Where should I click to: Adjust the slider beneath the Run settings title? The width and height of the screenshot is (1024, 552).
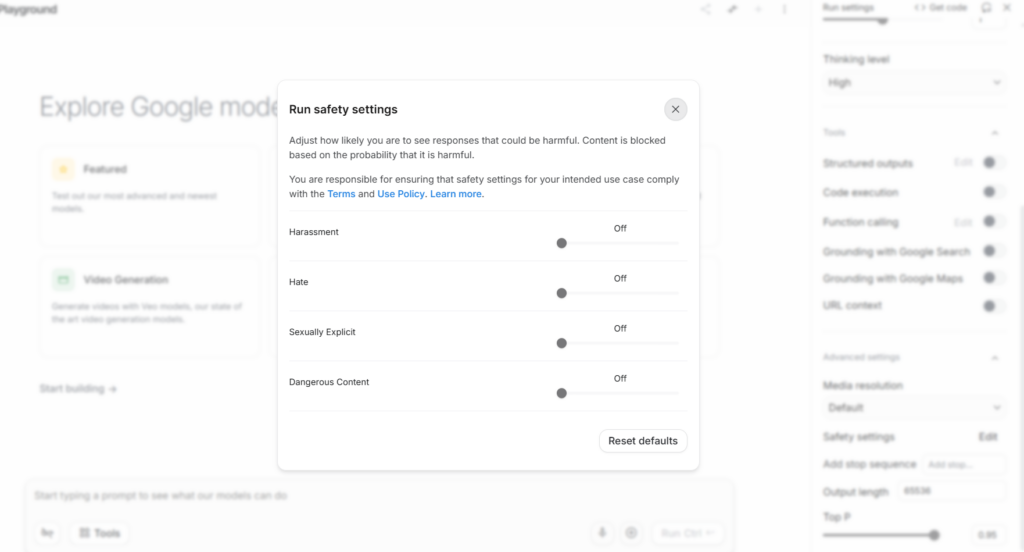click(882, 20)
